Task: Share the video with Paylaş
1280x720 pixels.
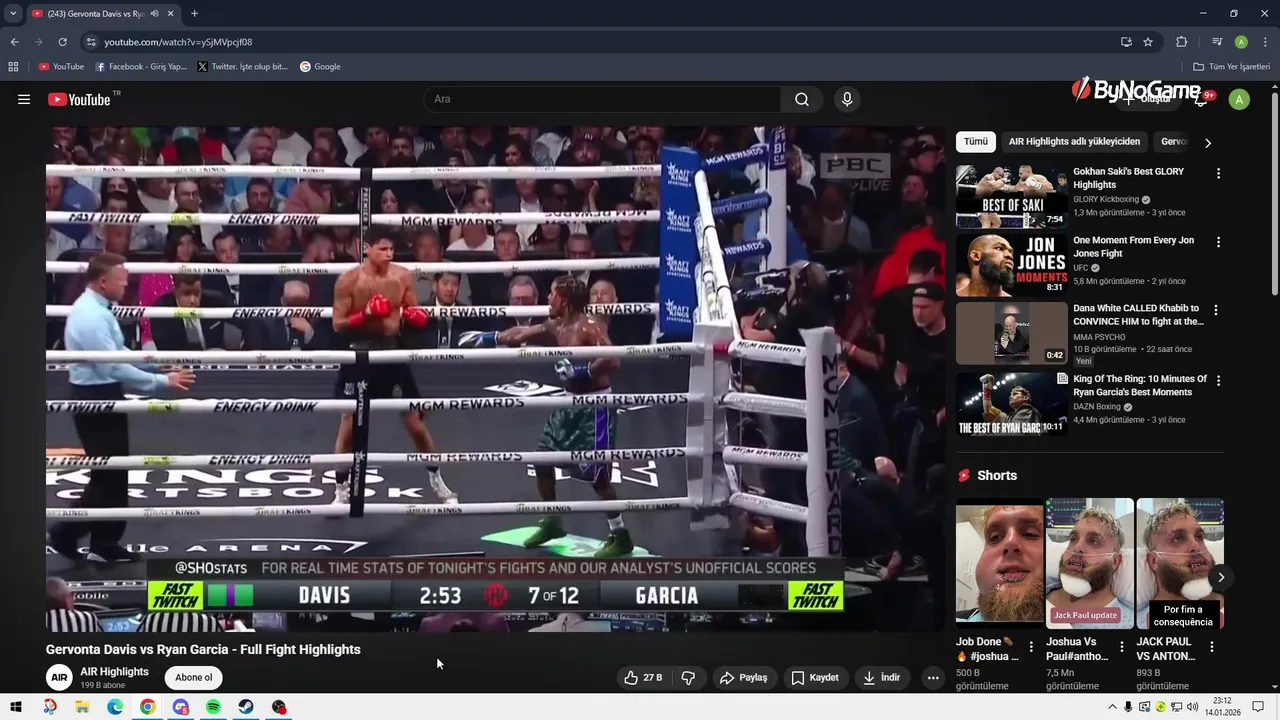Action: (x=743, y=678)
